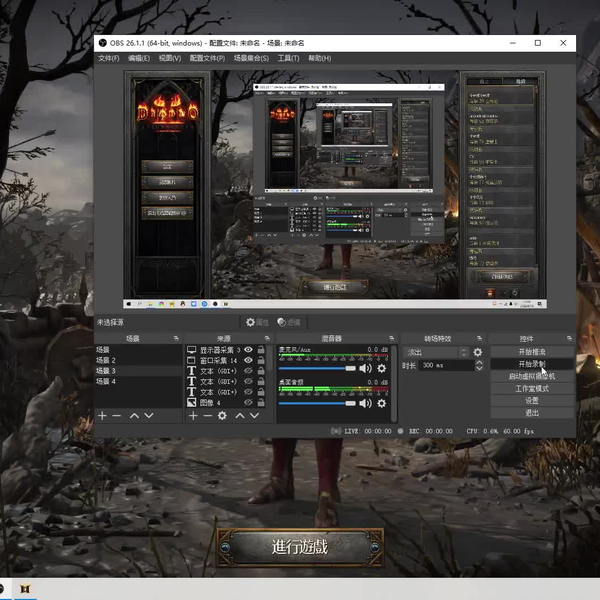Open 设置 in the controls dock
Viewport: 600px width, 600px height.
coord(532,401)
